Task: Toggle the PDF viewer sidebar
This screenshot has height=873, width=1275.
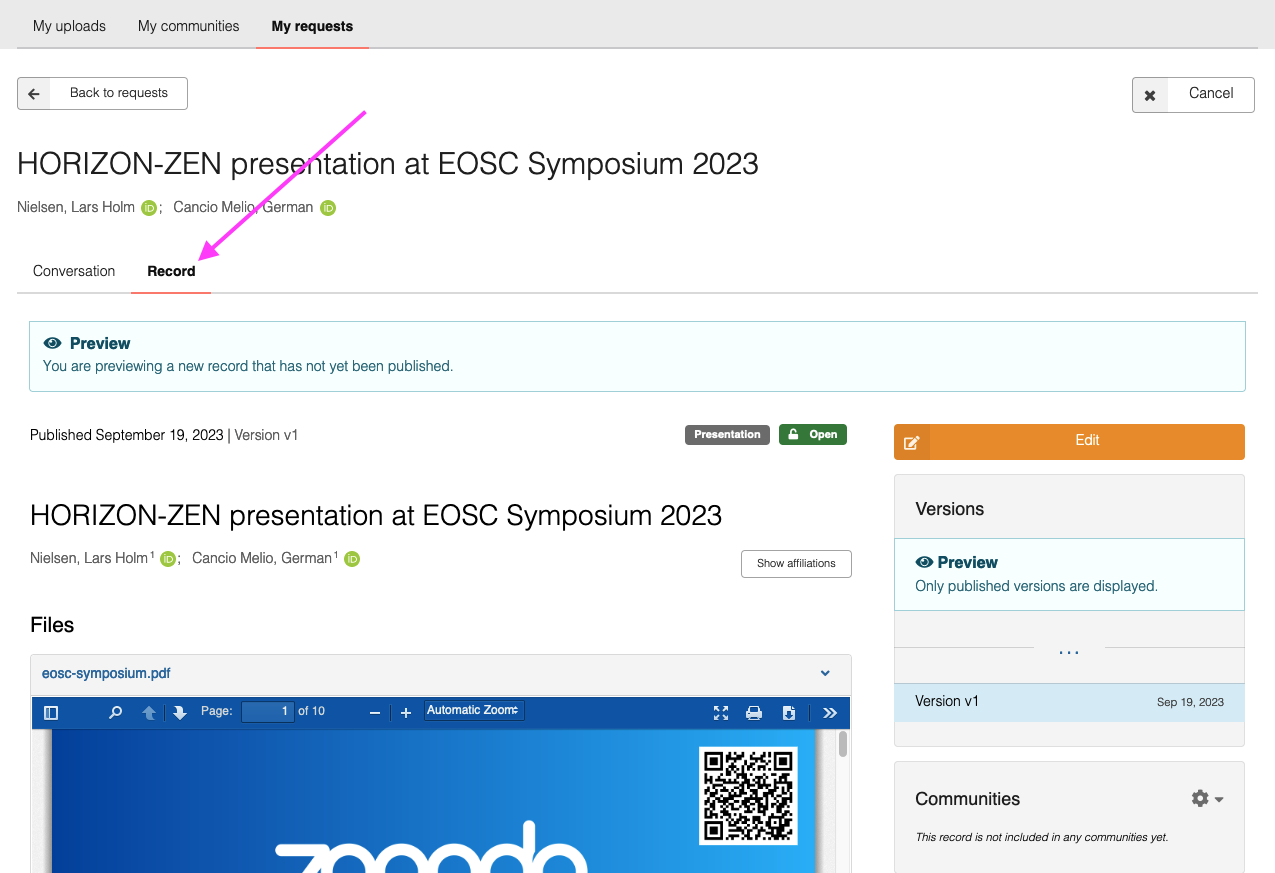Action: coord(52,713)
